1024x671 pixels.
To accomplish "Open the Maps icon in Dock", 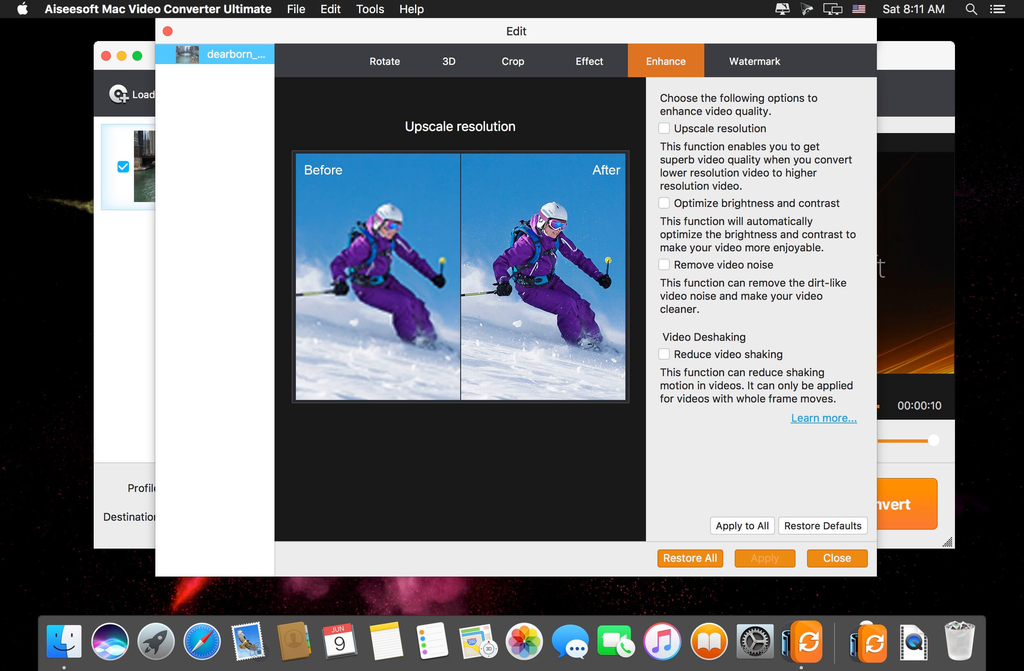I will (x=477, y=640).
